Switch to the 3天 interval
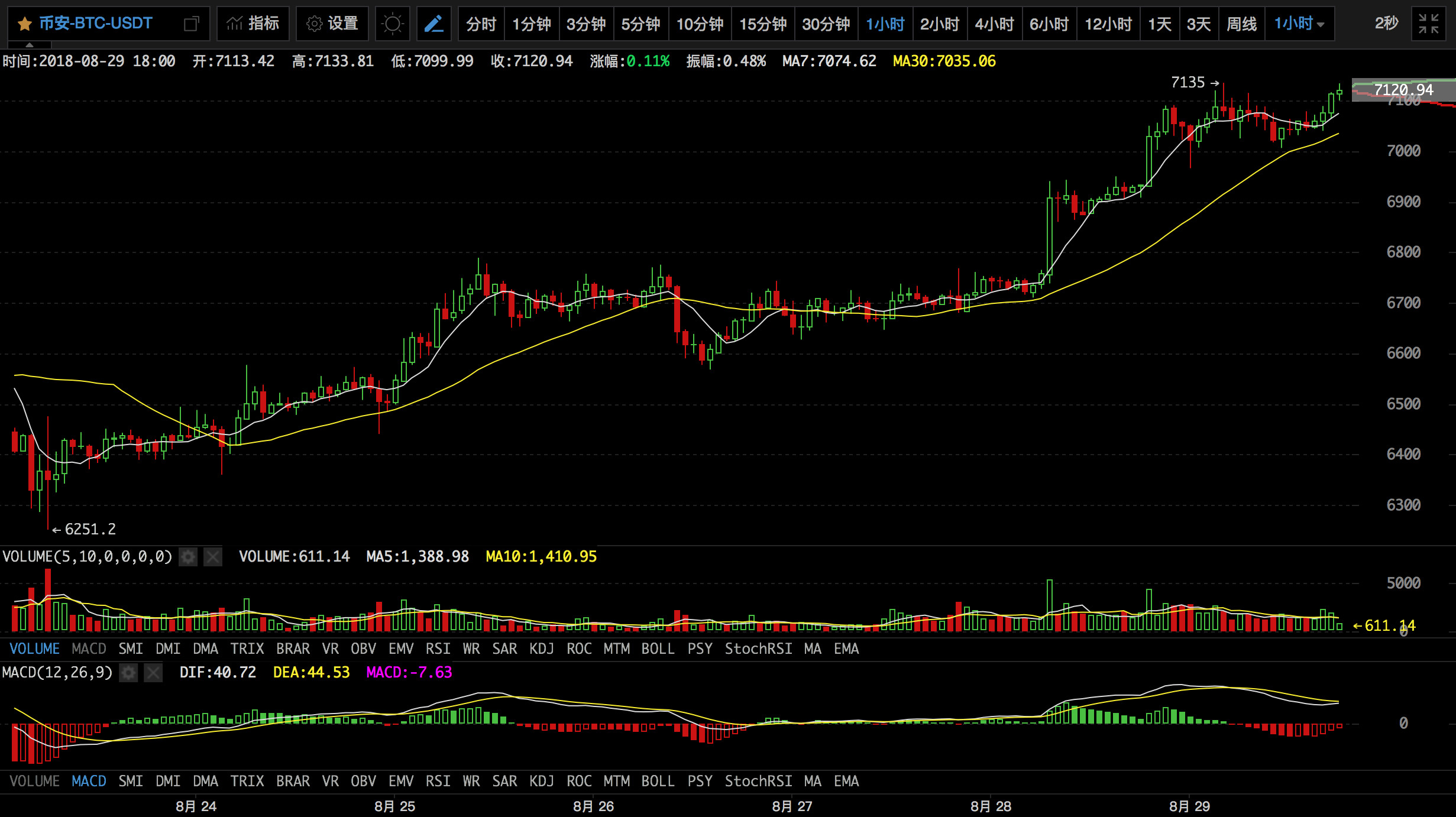The width and height of the screenshot is (1456, 817). coord(1199,24)
